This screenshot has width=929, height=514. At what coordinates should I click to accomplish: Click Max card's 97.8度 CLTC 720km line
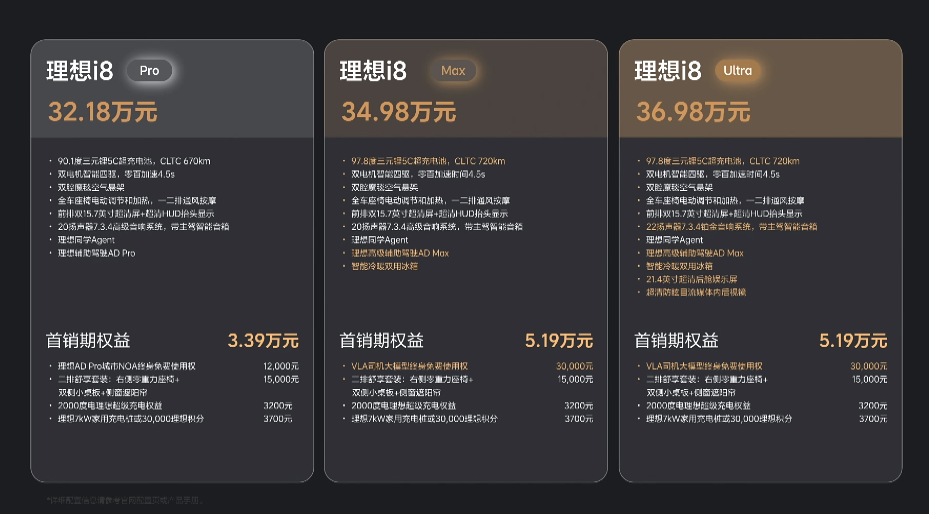(x=428, y=161)
